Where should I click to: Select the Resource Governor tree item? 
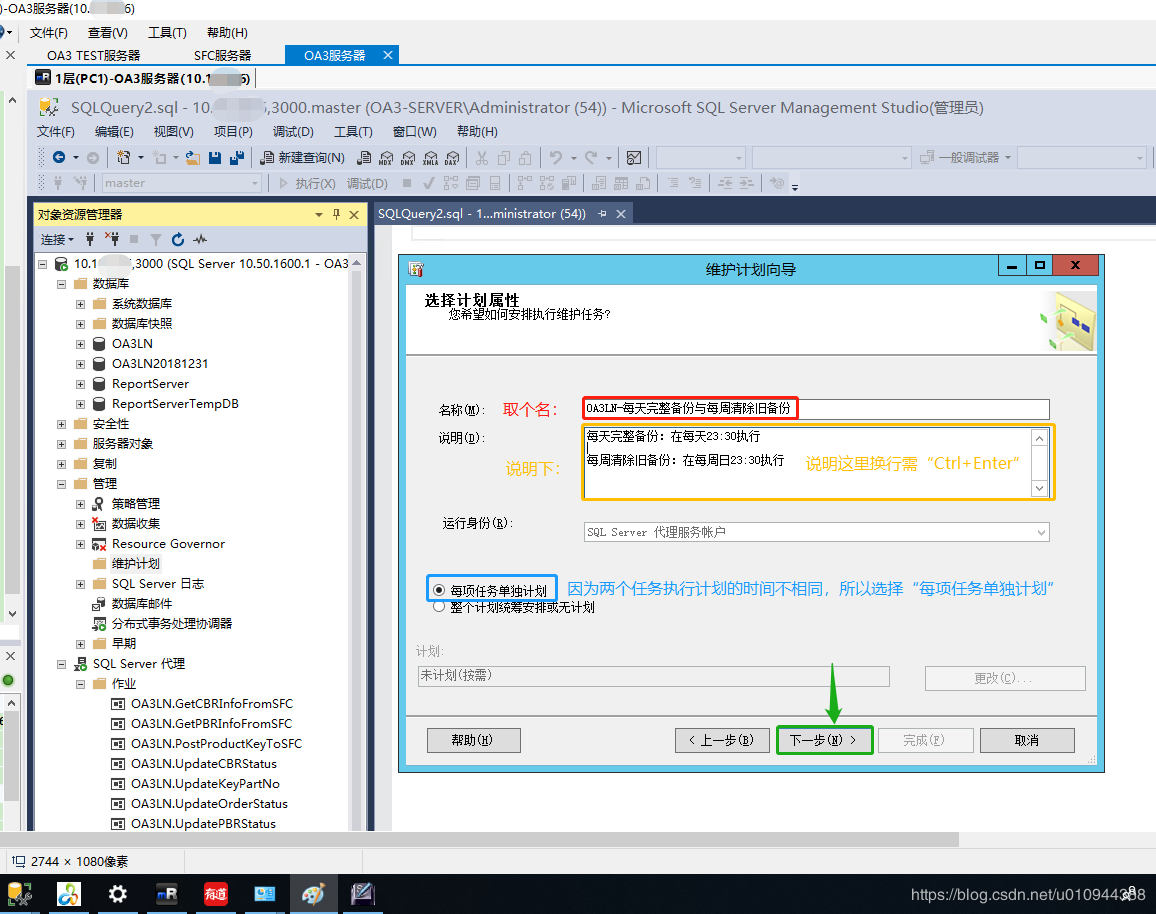[168, 544]
